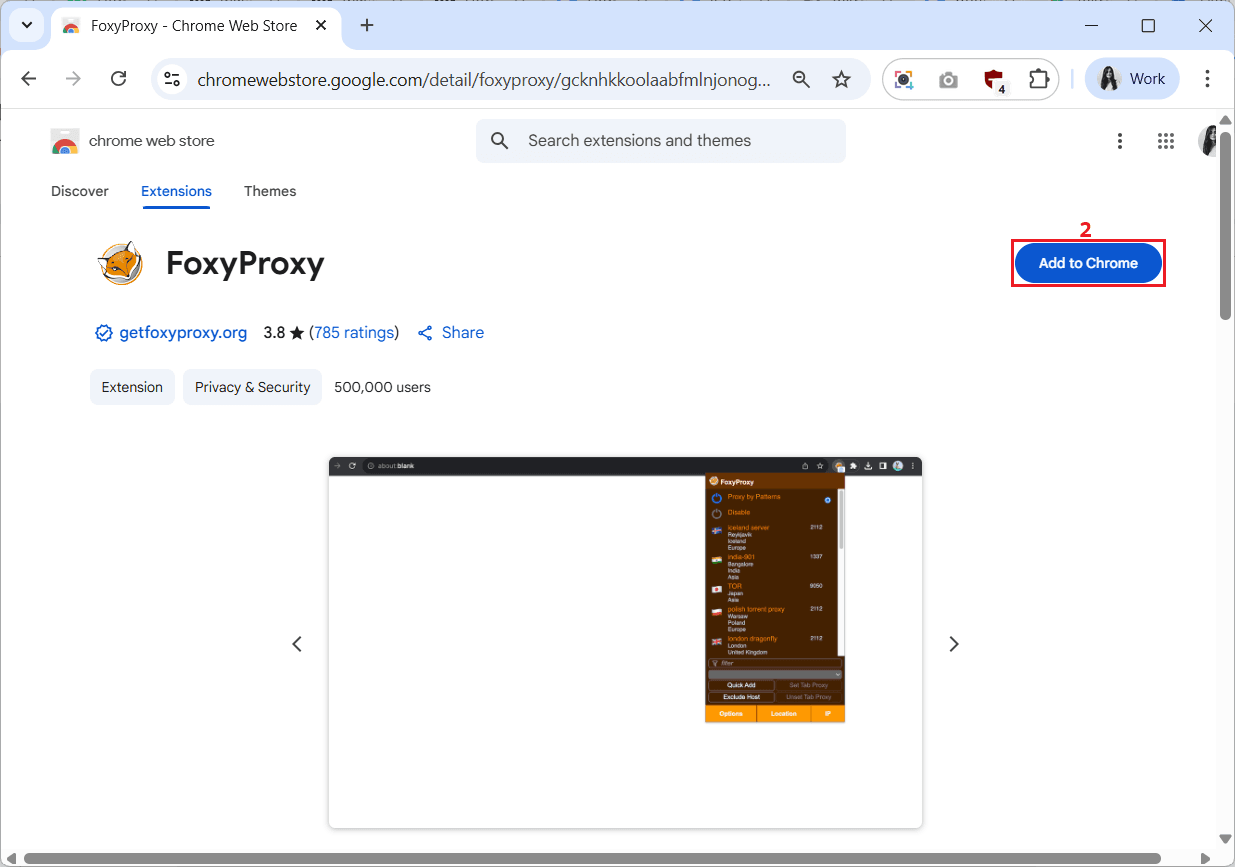The image size is (1235, 867).
Task: Open the Extensions puzzle piece menu
Action: coord(1039,79)
